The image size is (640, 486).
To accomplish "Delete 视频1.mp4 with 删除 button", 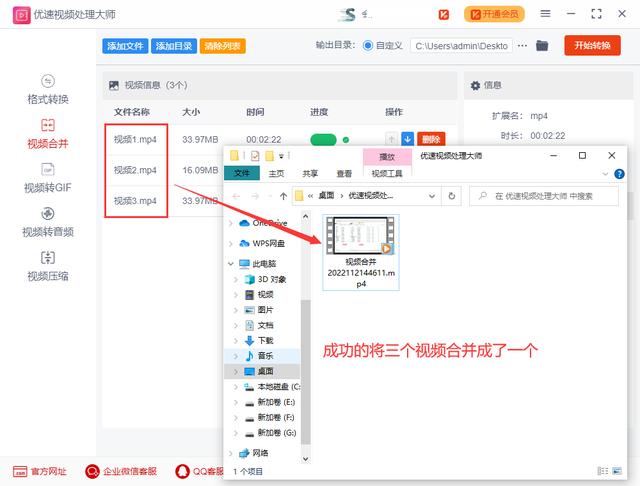I will (431, 139).
